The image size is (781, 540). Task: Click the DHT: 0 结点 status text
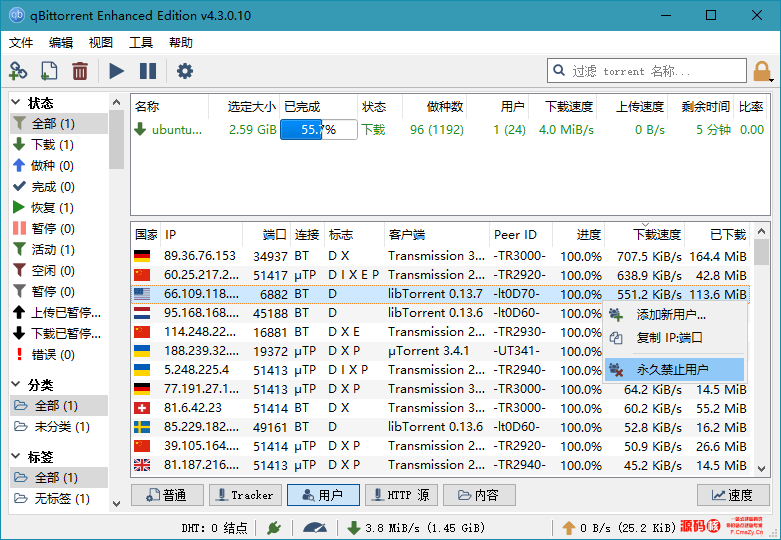point(214,528)
